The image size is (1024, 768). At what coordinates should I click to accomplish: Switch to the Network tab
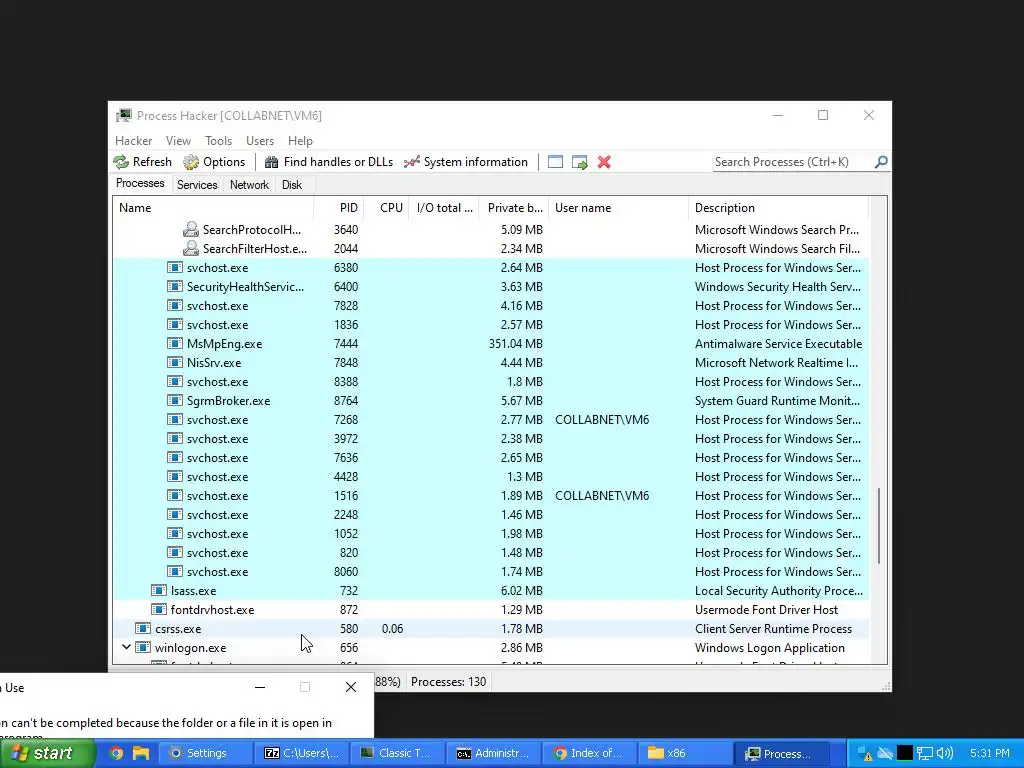click(249, 185)
